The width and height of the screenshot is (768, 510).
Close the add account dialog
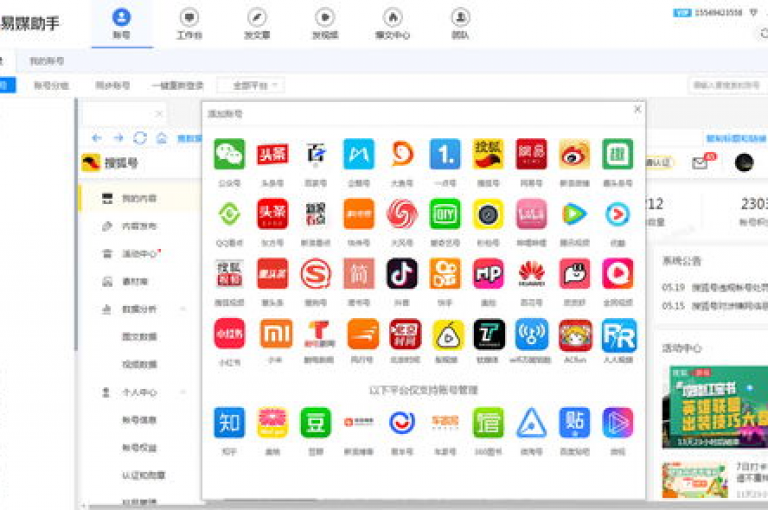[637, 109]
